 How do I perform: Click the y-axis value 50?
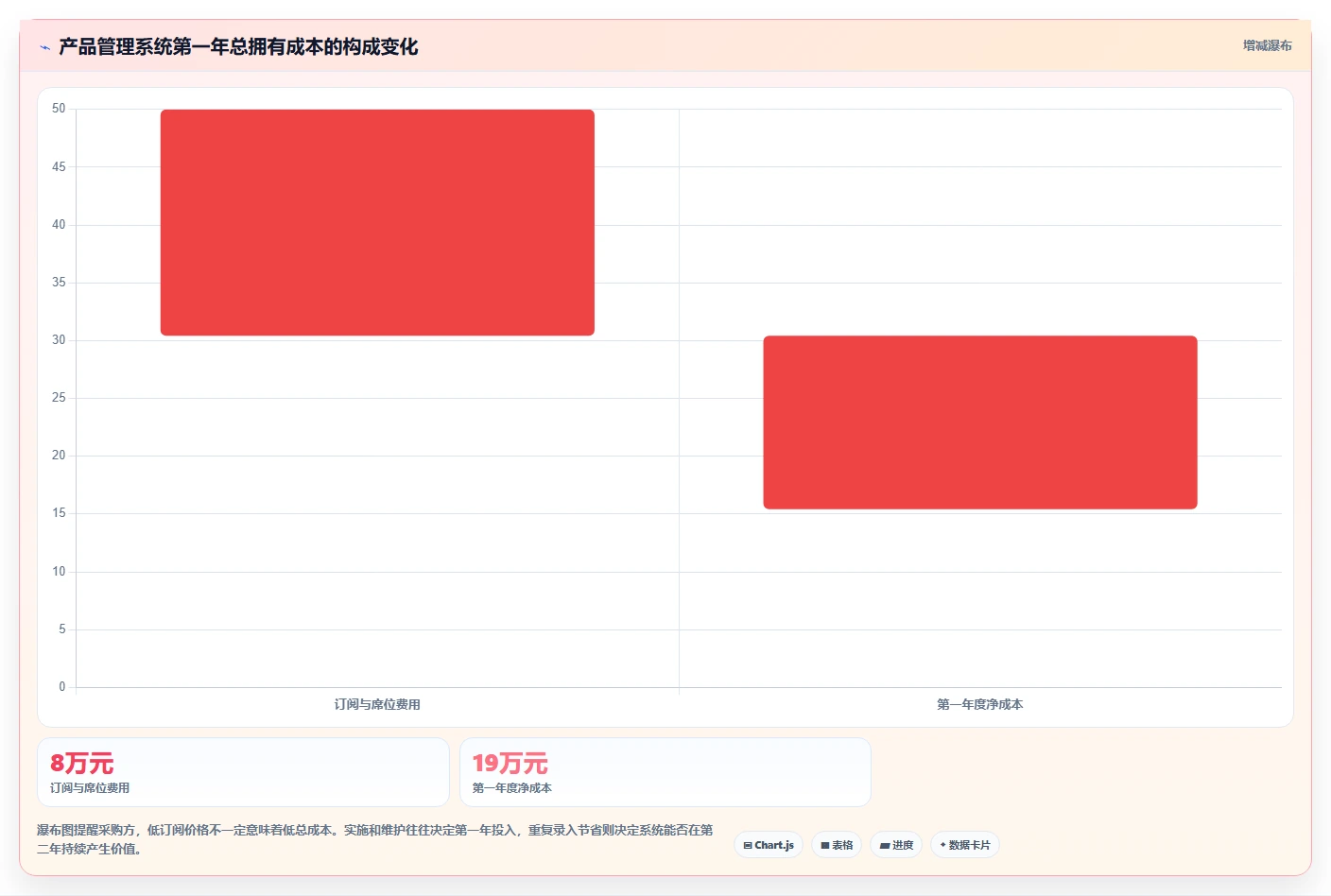coord(59,109)
